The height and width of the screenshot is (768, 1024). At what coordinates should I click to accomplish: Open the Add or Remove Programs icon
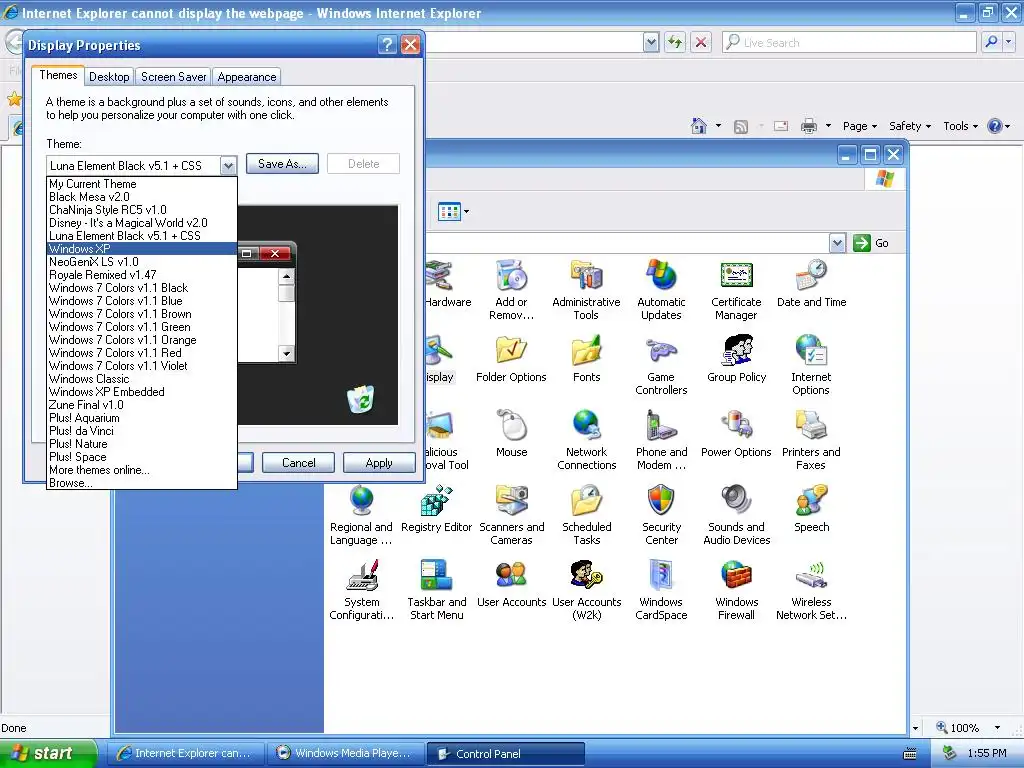point(511,289)
